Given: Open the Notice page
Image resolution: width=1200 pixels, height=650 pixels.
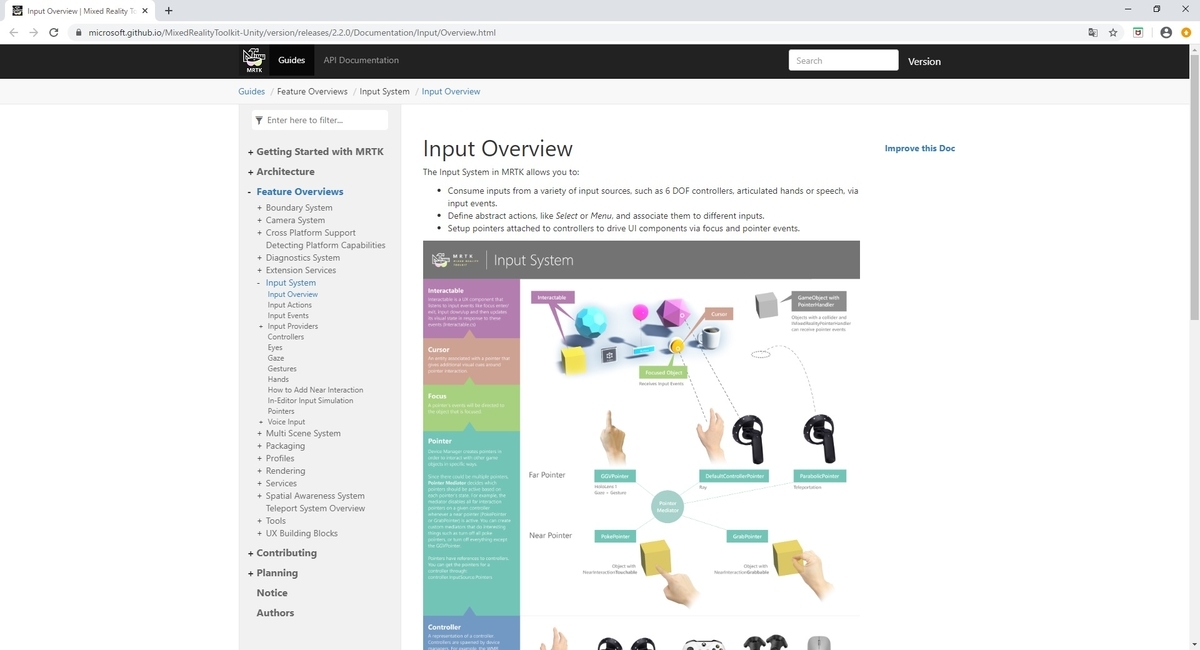Looking at the screenshot, I should click(272, 593).
